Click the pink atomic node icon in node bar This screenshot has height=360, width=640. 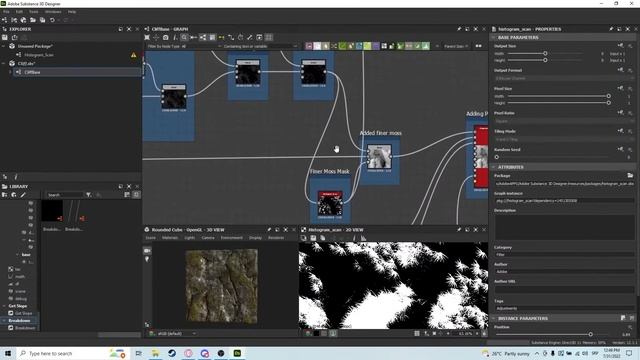[309, 46]
